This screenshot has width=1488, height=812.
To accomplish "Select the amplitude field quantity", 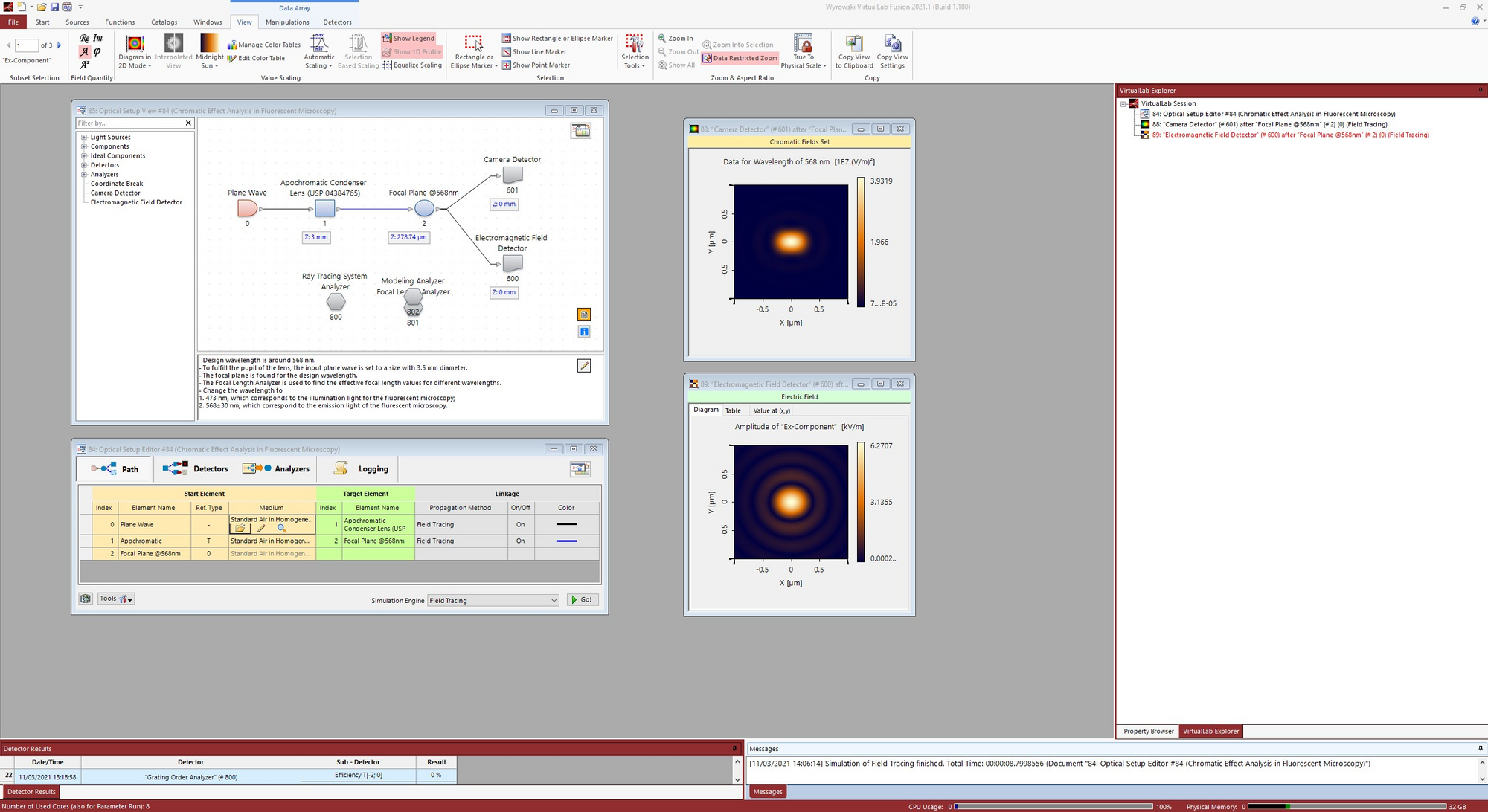I will point(85,51).
